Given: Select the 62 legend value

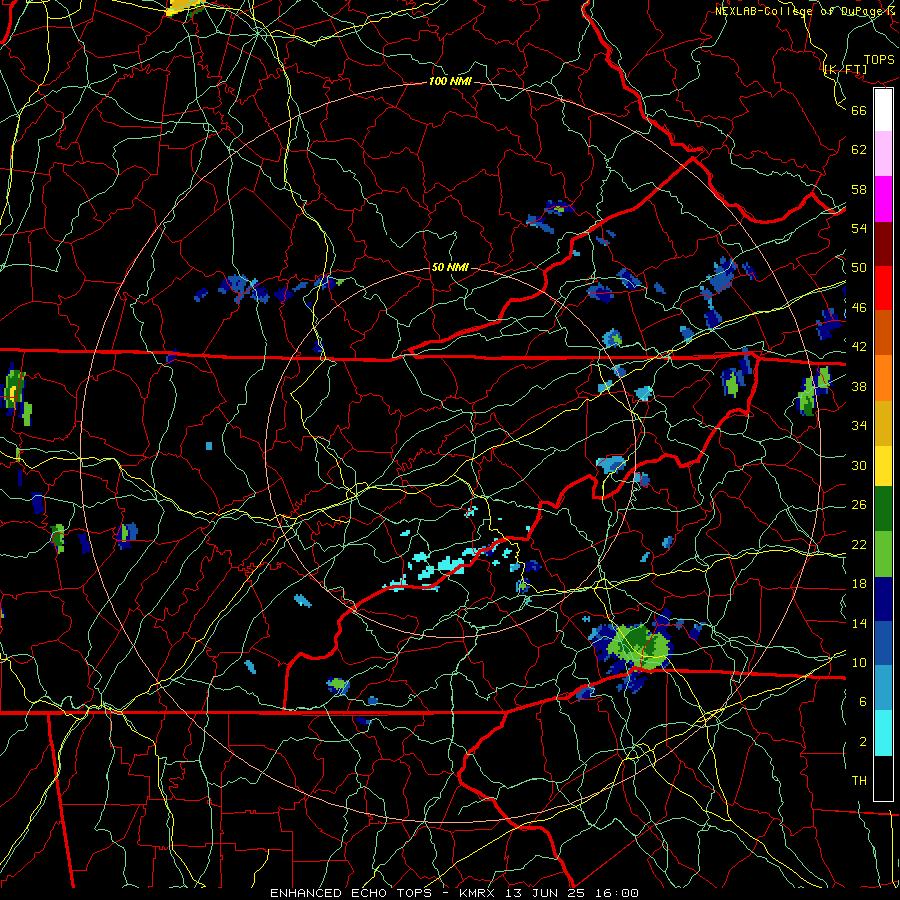Looking at the screenshot, I should pos(859,150).
